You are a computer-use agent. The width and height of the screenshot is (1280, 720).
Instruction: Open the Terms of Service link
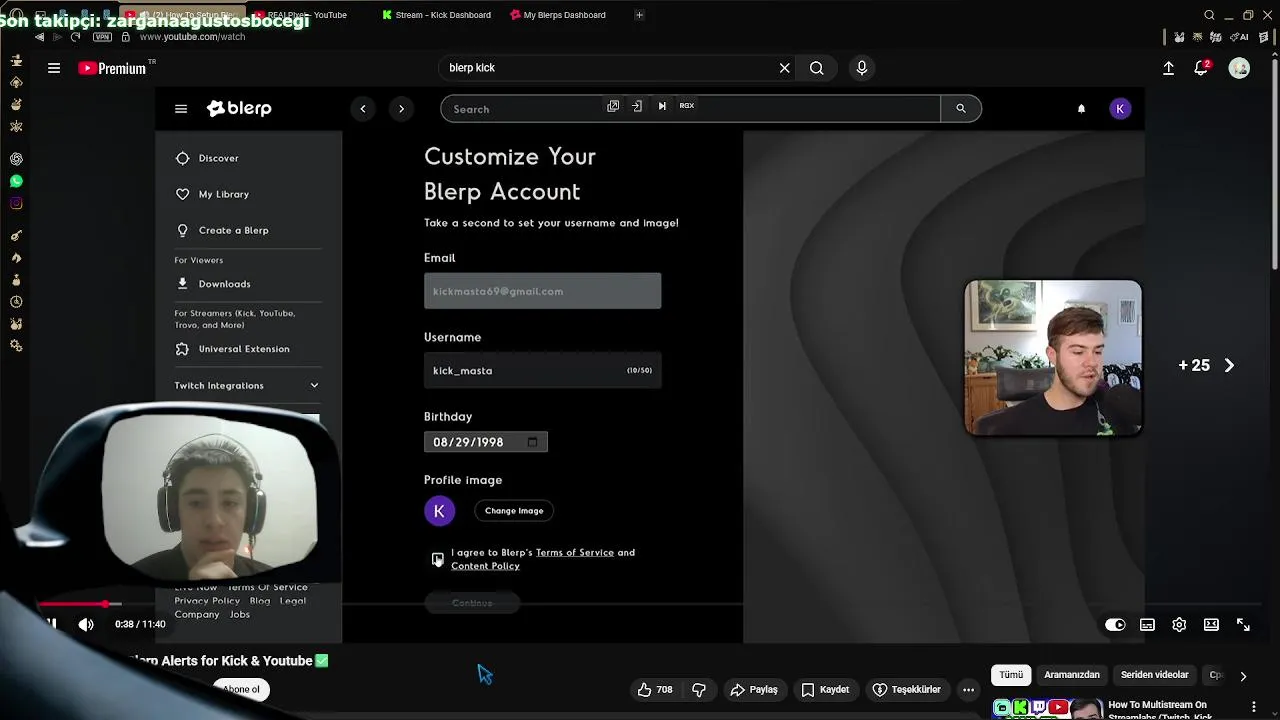tap(575, 552)
